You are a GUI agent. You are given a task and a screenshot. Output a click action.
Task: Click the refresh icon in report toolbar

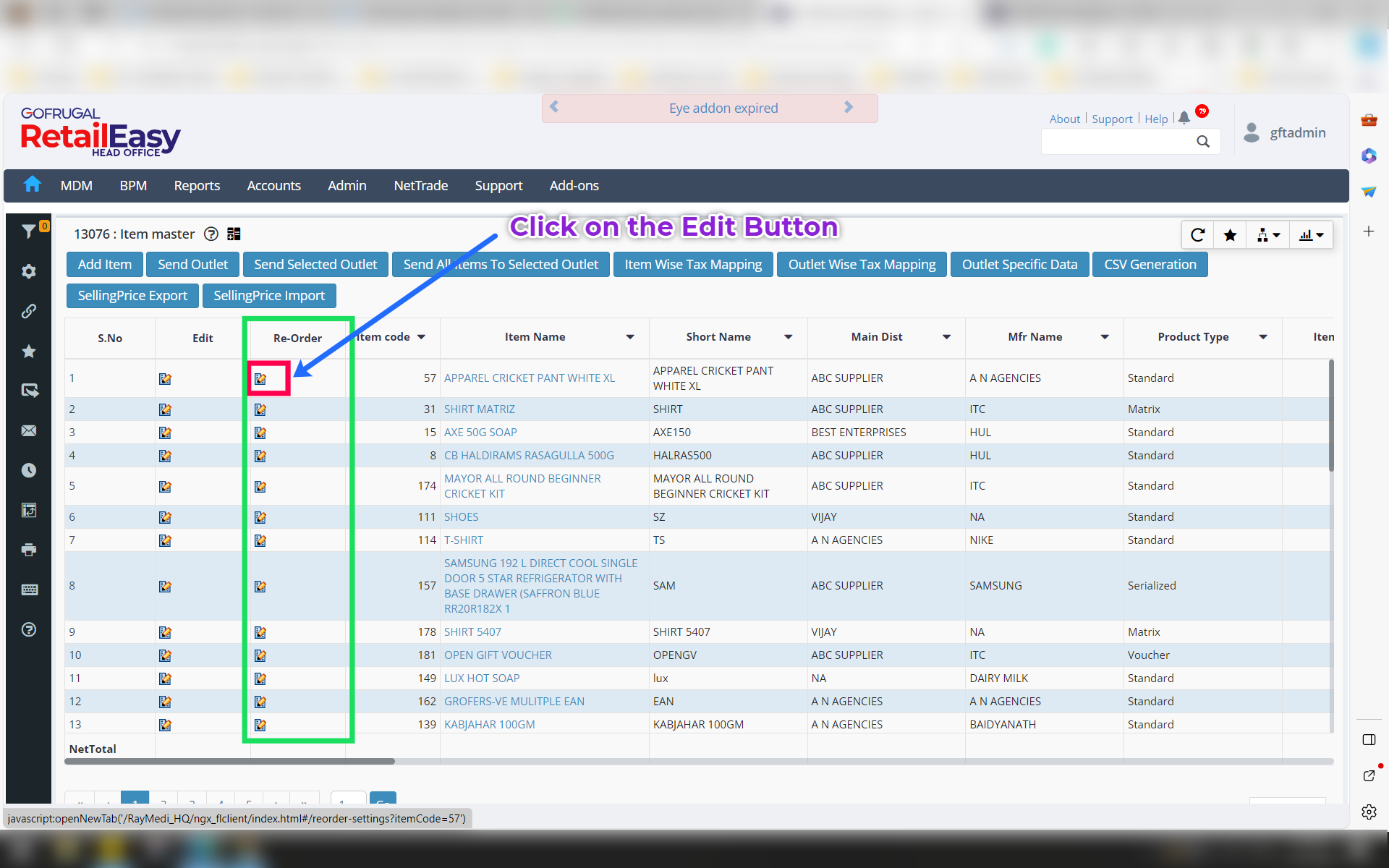click(1197, 235)
